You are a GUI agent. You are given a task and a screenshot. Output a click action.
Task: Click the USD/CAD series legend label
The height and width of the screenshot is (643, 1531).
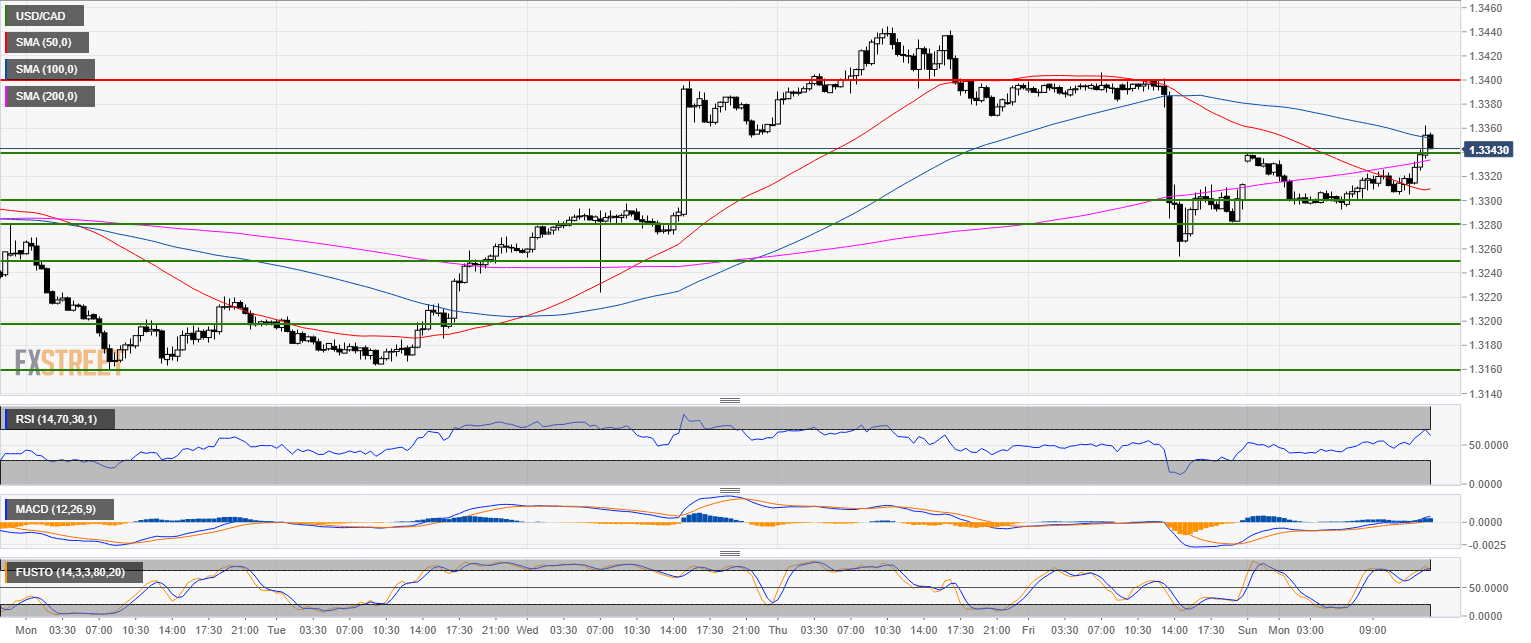tap(45, 16)
